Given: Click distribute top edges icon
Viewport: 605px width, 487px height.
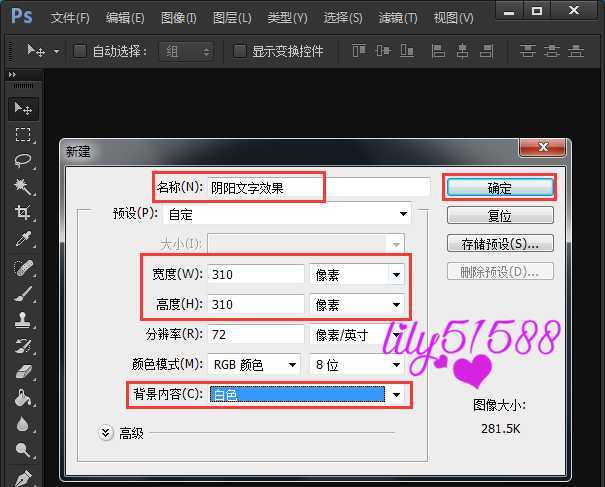Looking at the screenshot, I should [x=527, y=51].
